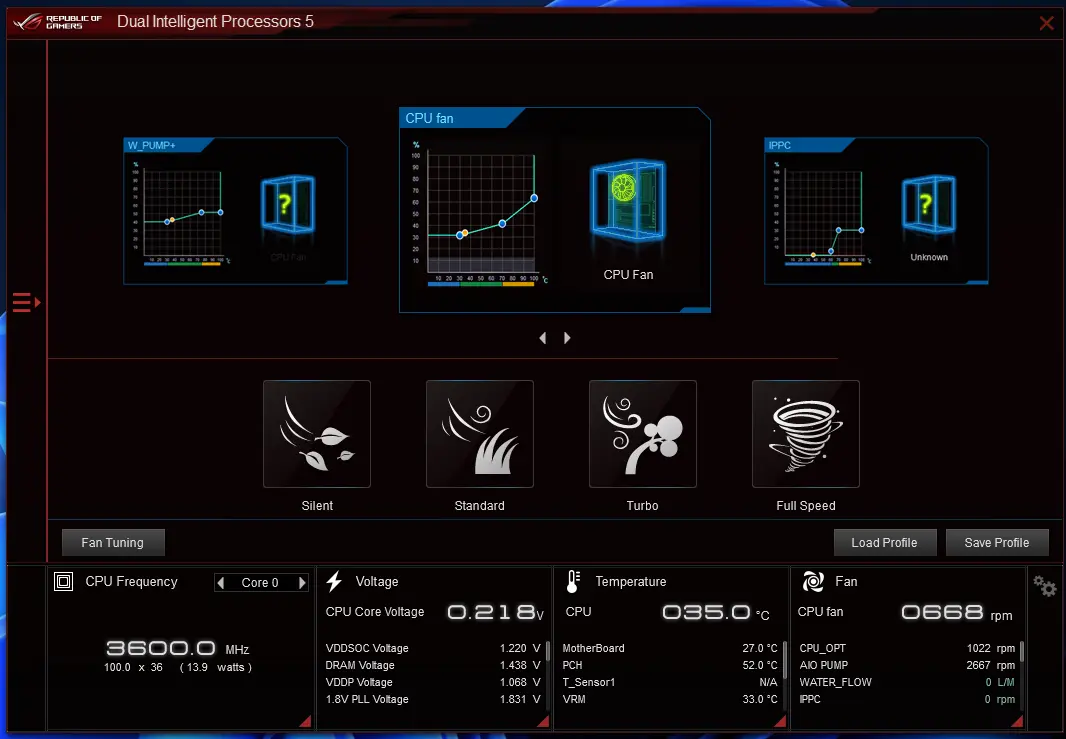
Task: Expand the Temperature panel red corner
Action: tap(780, 721)
